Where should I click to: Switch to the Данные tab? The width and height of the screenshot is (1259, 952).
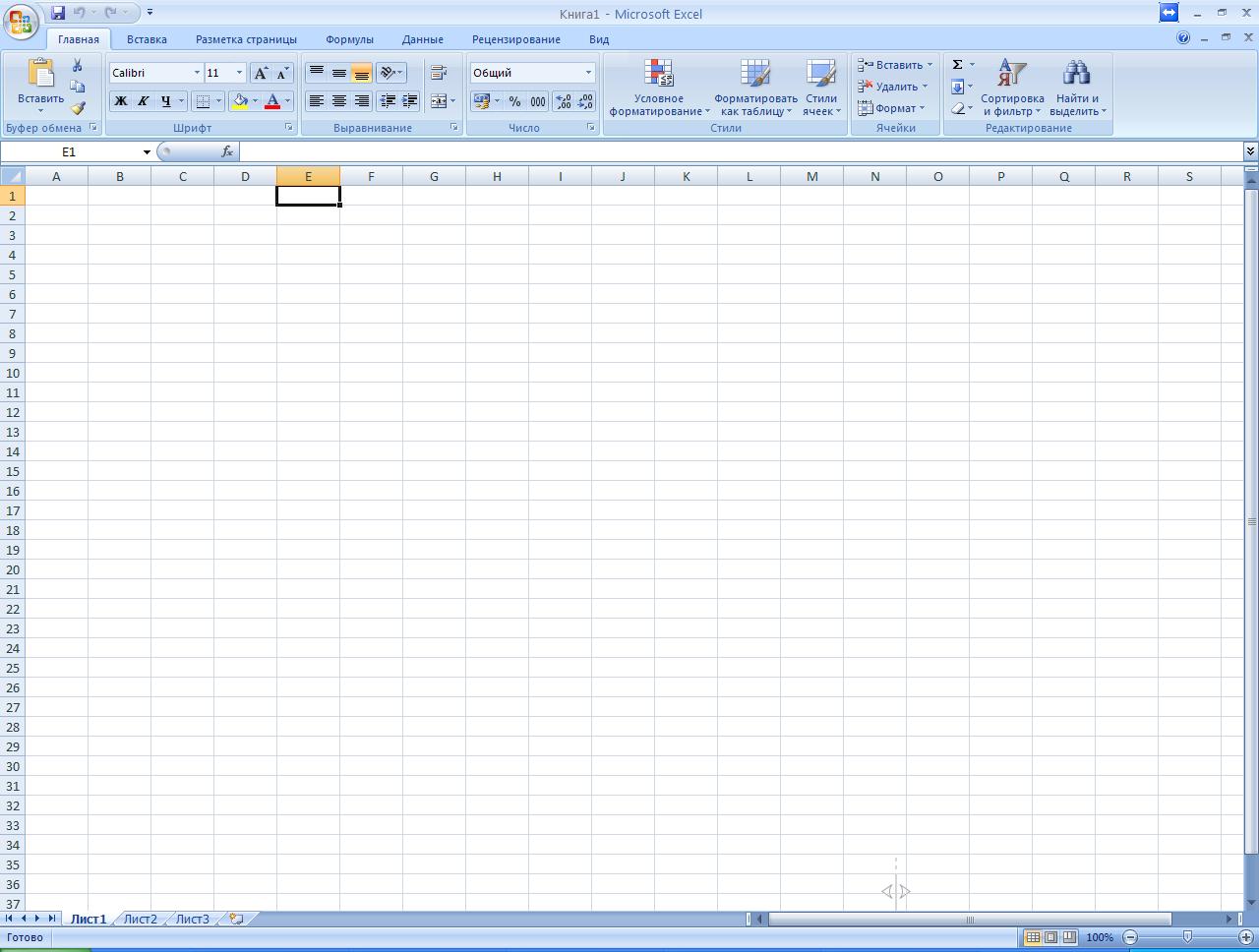(x=423, y=39)
